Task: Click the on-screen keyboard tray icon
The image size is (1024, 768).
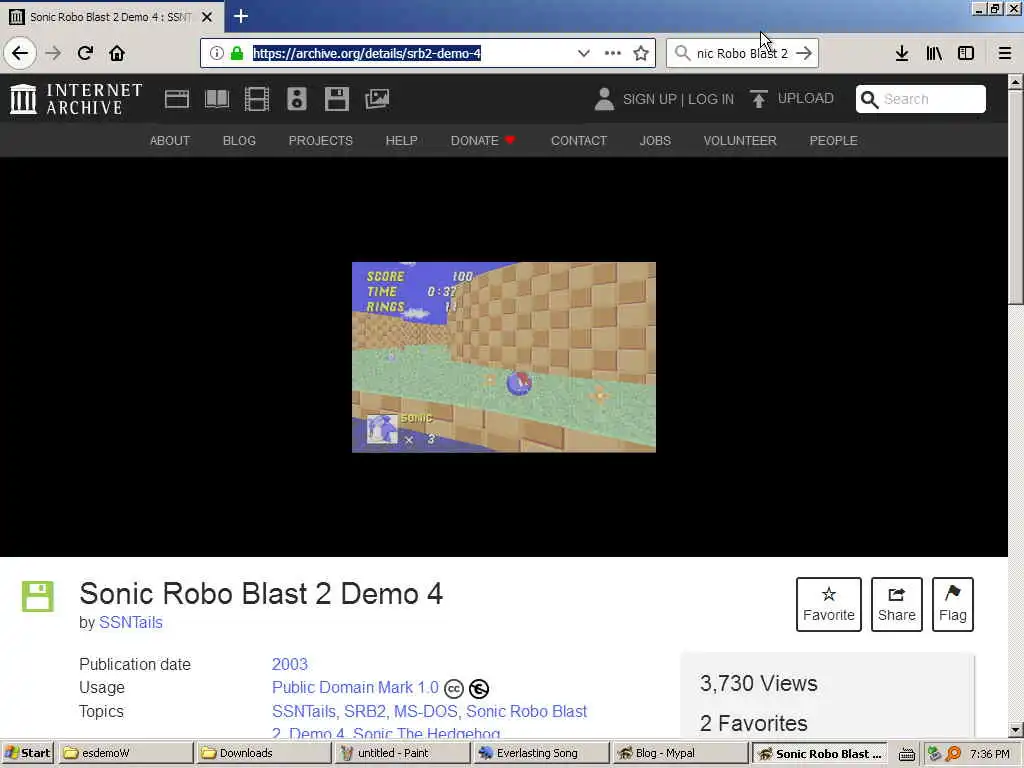Action: click(x=906, y=754)
